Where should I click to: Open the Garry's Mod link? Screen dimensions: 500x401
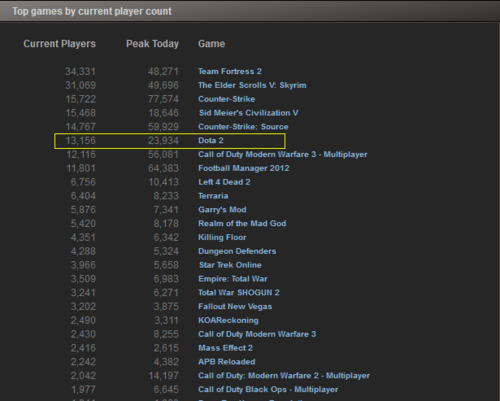pyautogui.click(x=222, y=210)
